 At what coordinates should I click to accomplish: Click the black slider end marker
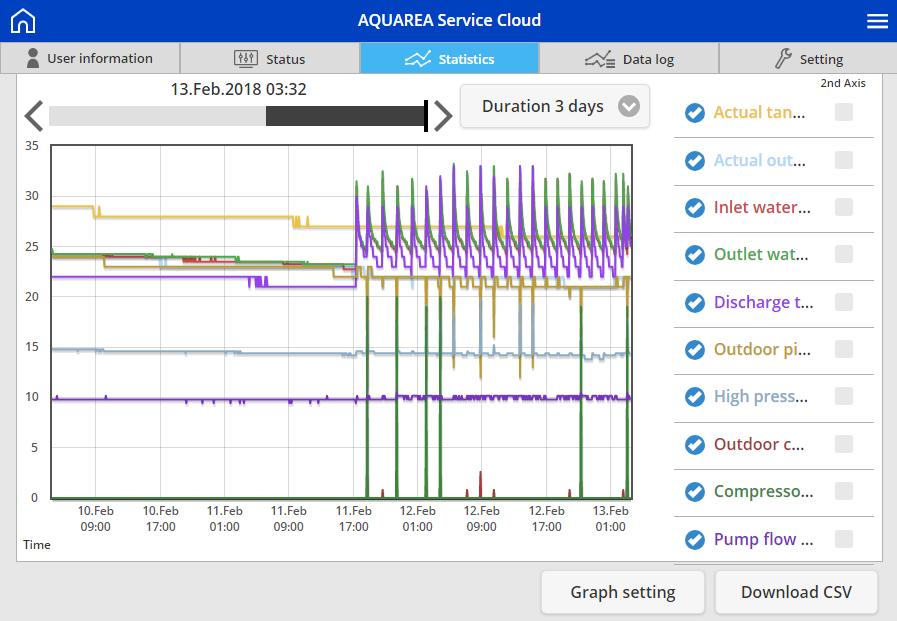coord(426,116)
